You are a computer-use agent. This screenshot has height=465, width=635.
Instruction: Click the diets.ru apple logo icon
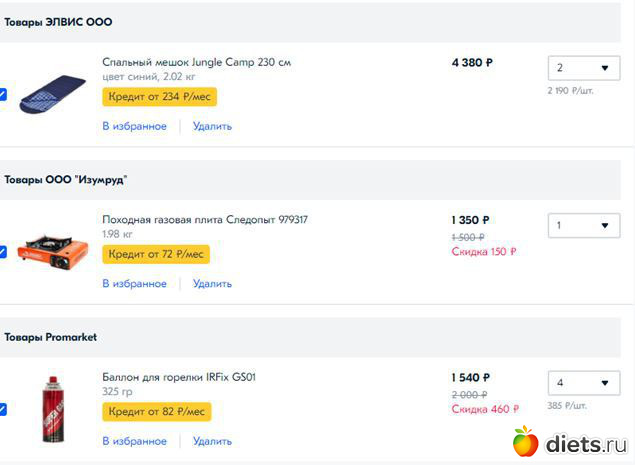[x=525, y=442]
